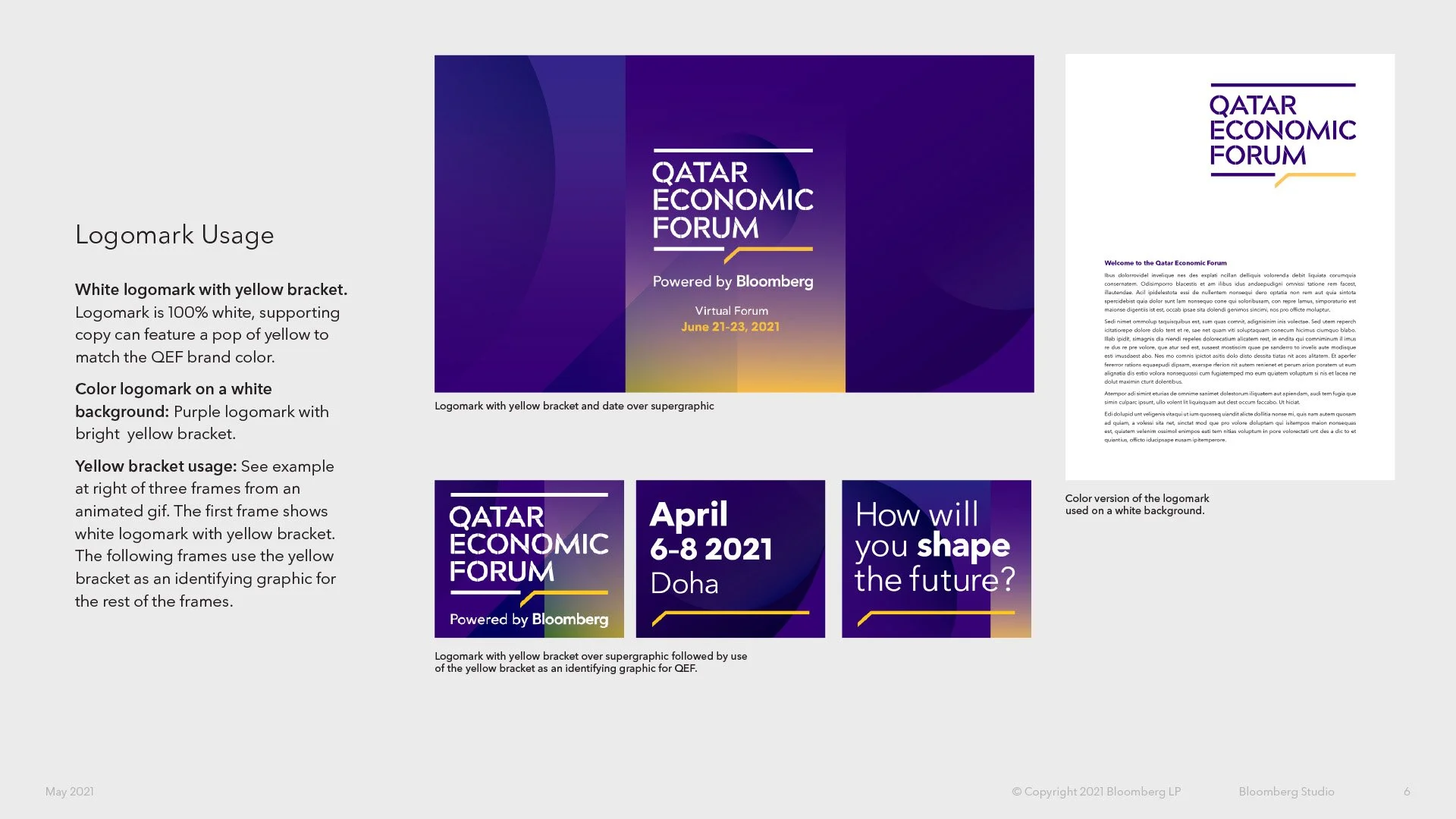Click the 'Virtual Forum' text
Image resolution: width=1456 pixels, height=819 pixels.
(x=732, y=311)
